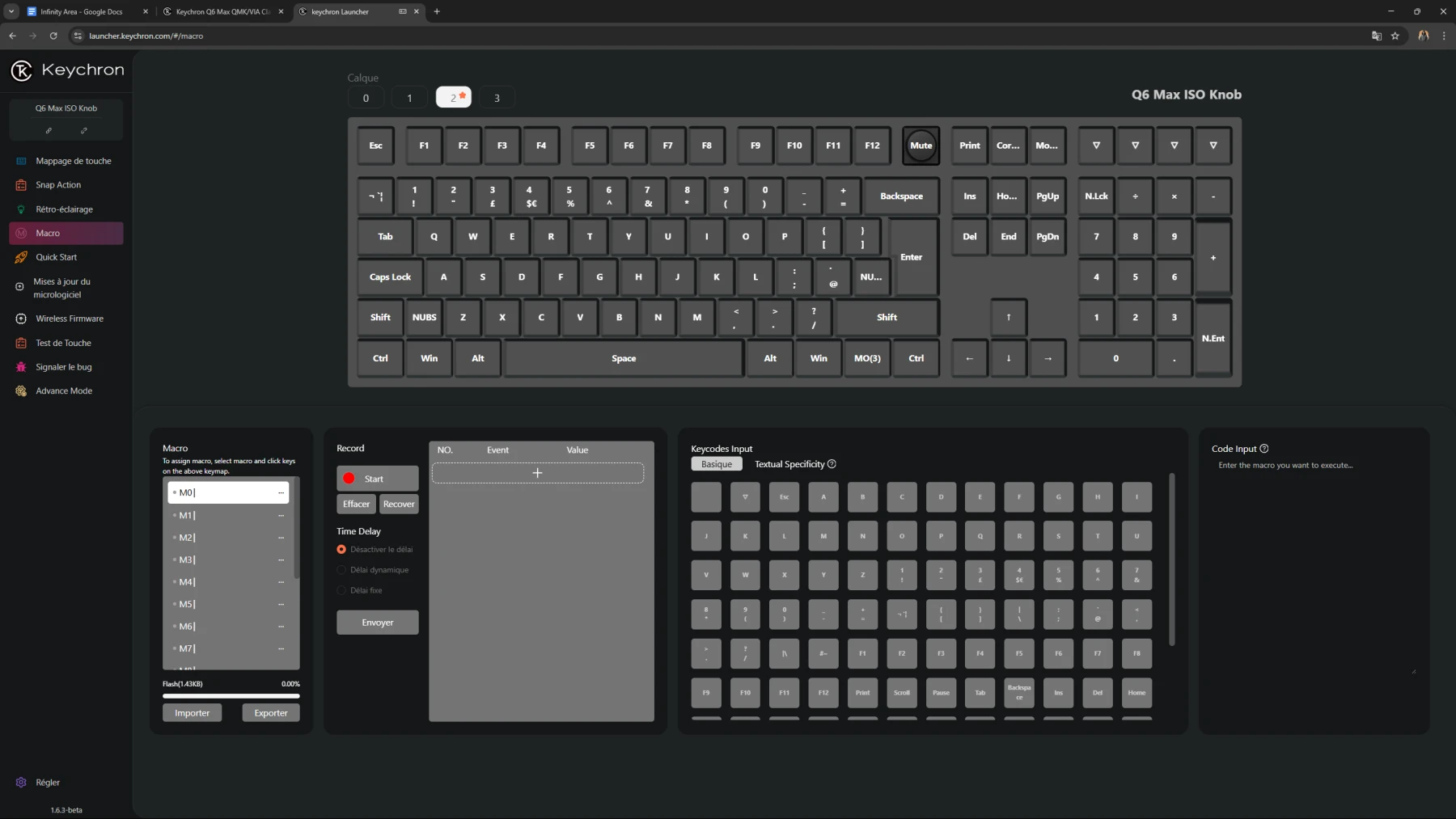Click the browser back arrow
The image size is (1456, 819).
tap(12, 36)
